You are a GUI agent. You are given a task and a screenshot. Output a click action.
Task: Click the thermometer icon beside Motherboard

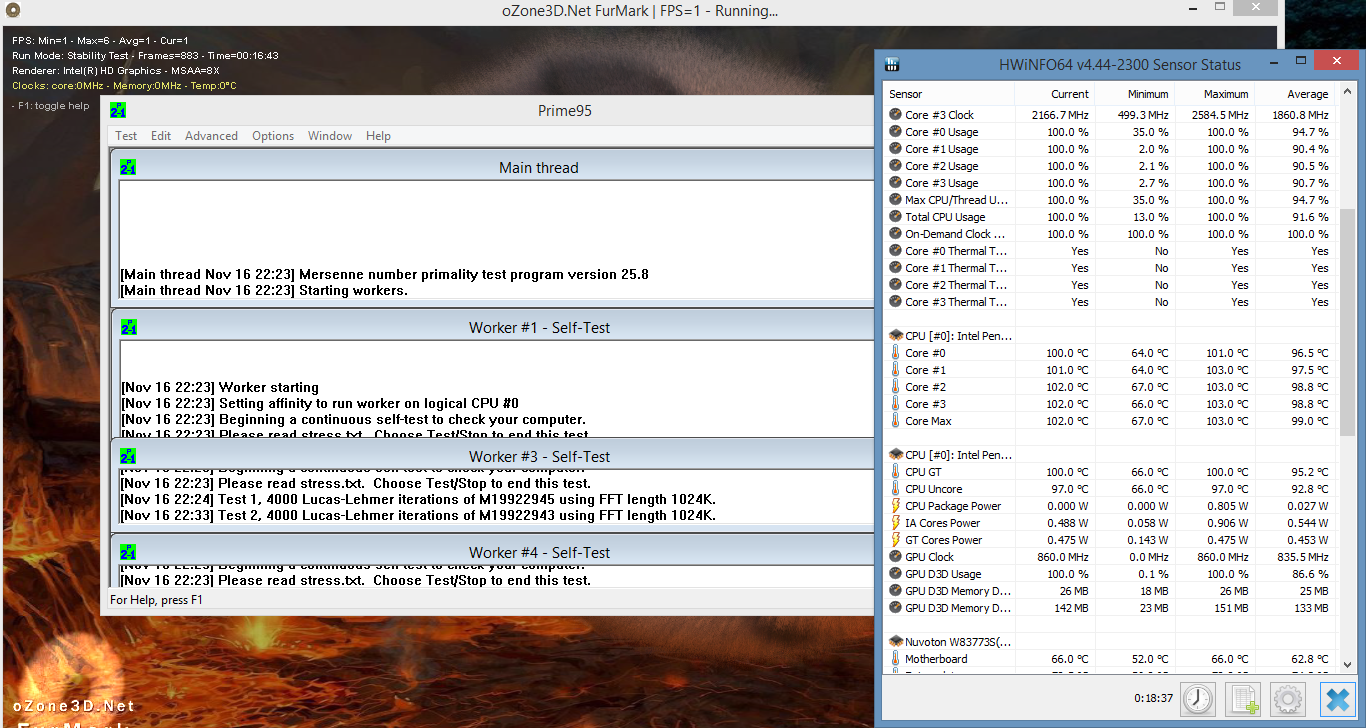click(895, 659)
